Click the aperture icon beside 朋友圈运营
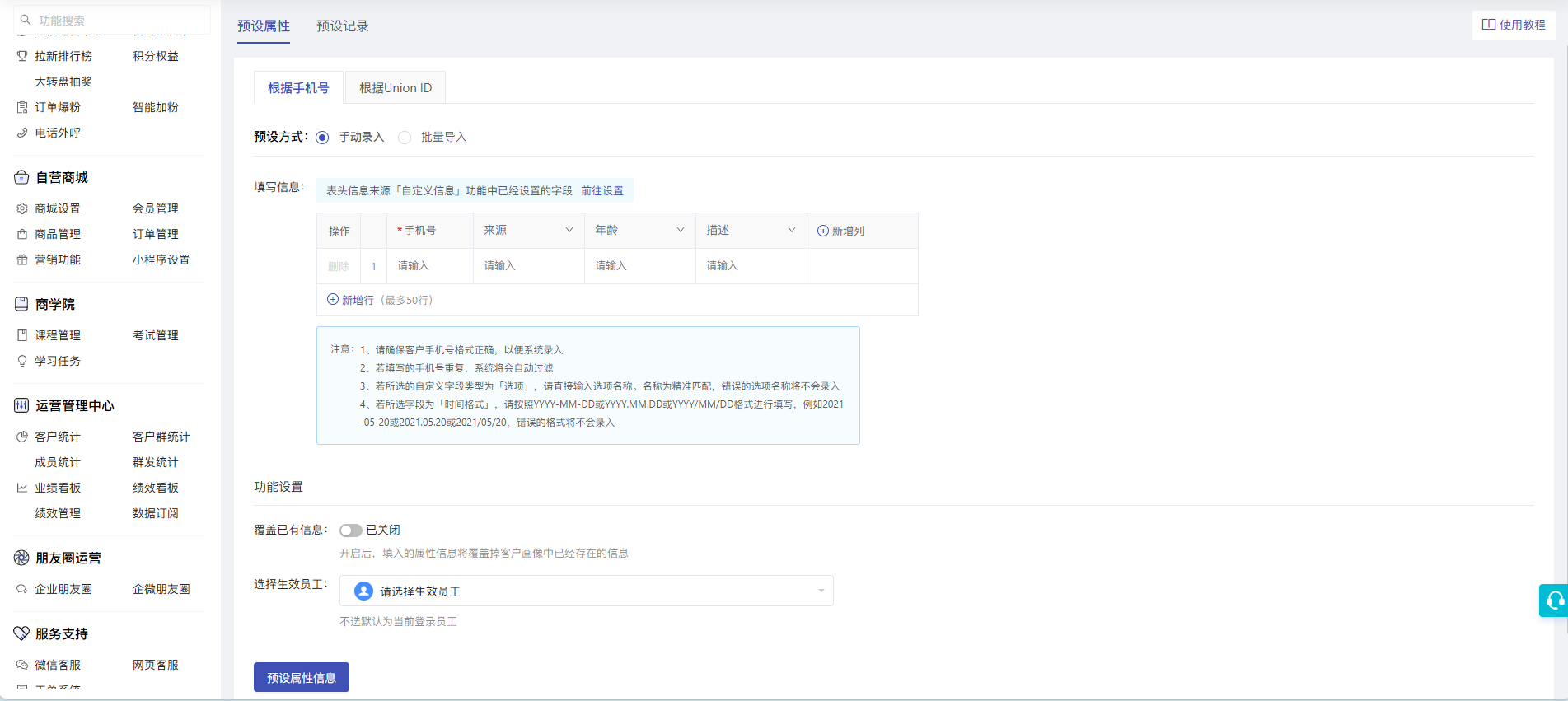1568x701 pixels. (21, 558)
